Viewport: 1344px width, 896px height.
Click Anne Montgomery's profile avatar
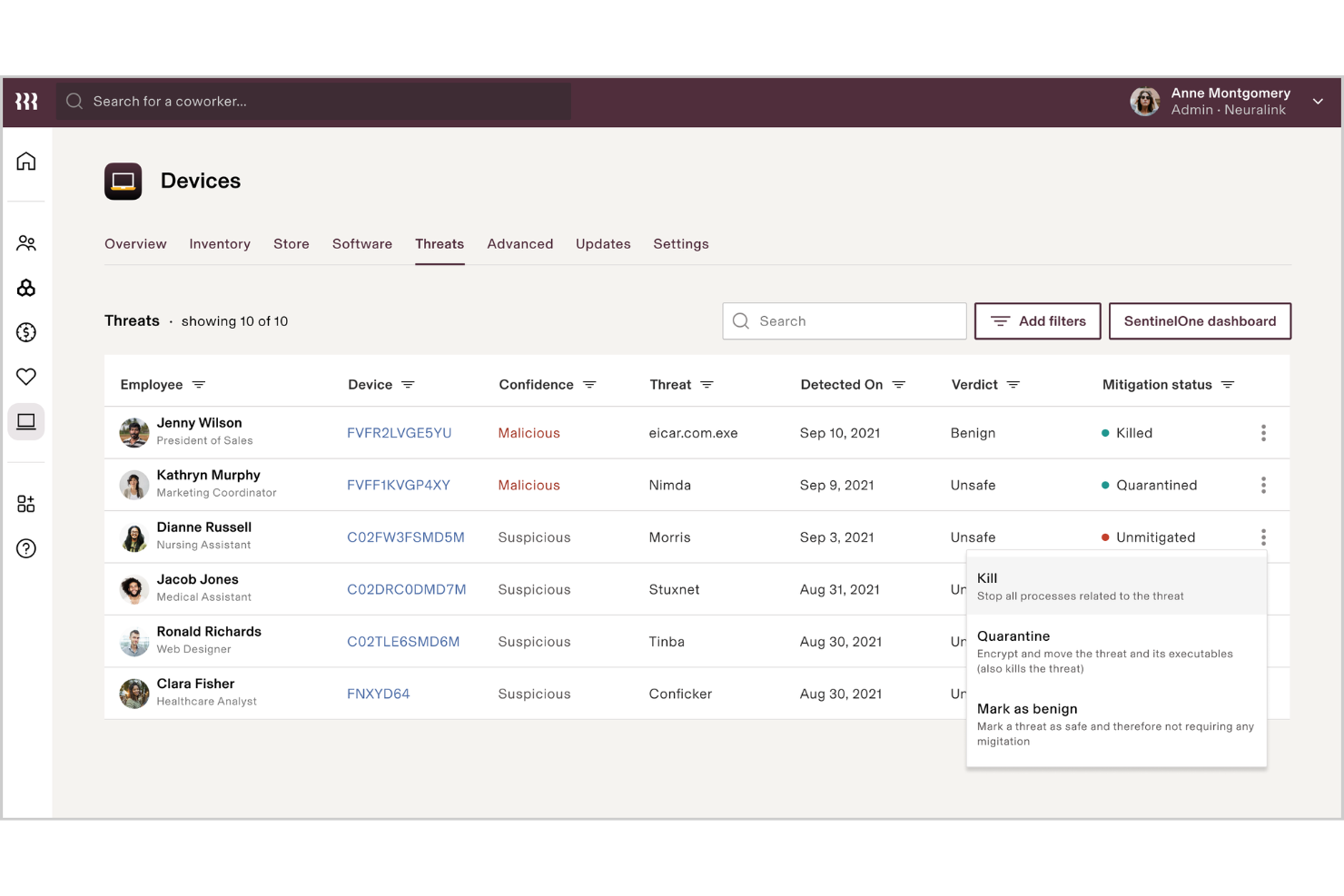click(1144, 102)
